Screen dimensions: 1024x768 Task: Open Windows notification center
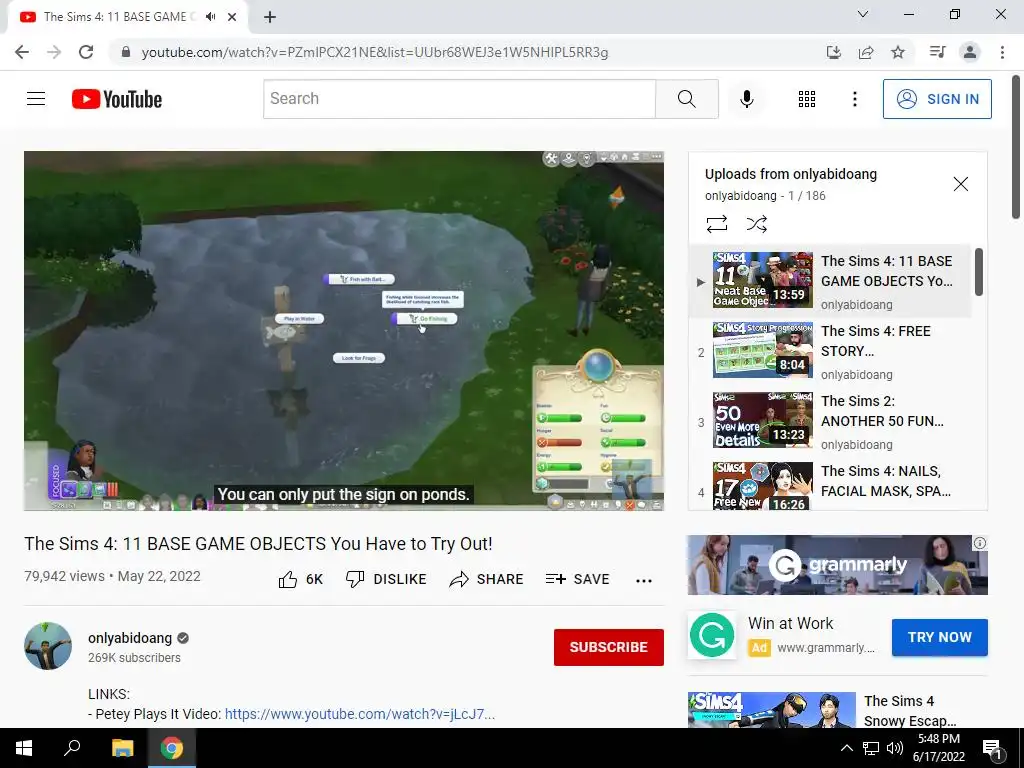[992, 748]
